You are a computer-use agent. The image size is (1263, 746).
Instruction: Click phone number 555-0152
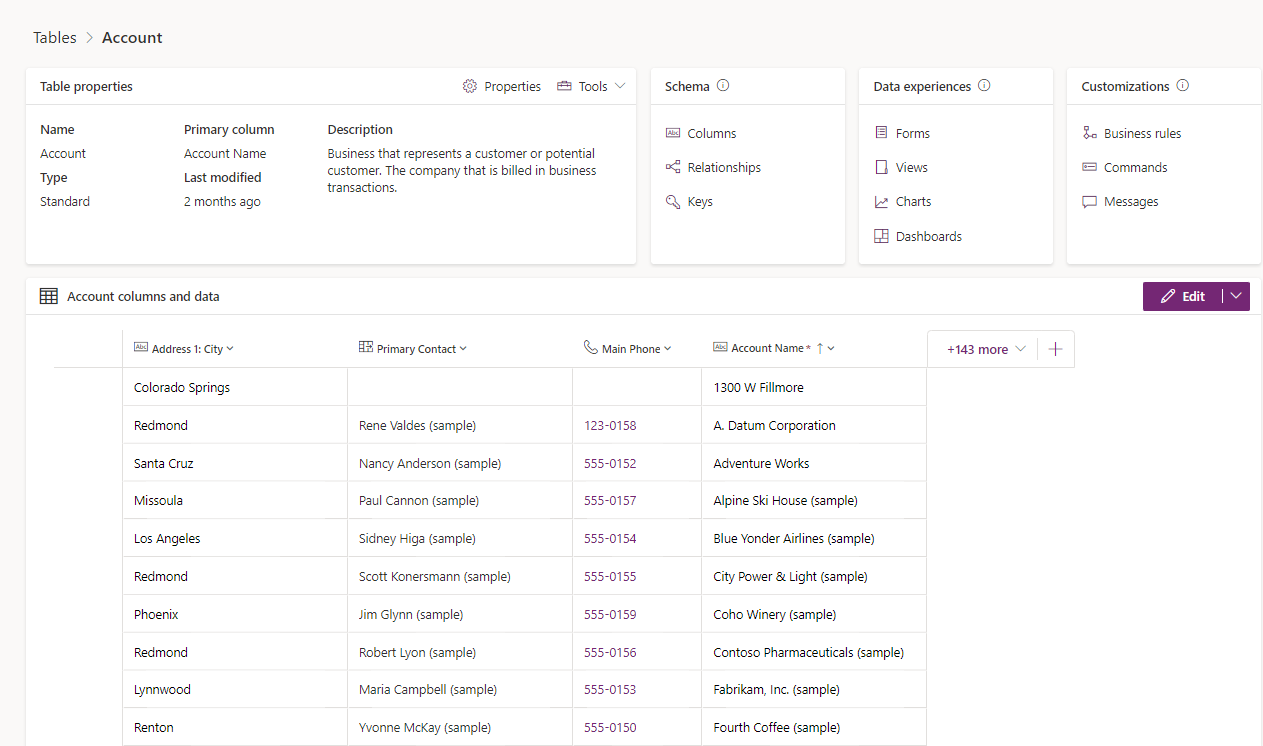click(610, 463)
